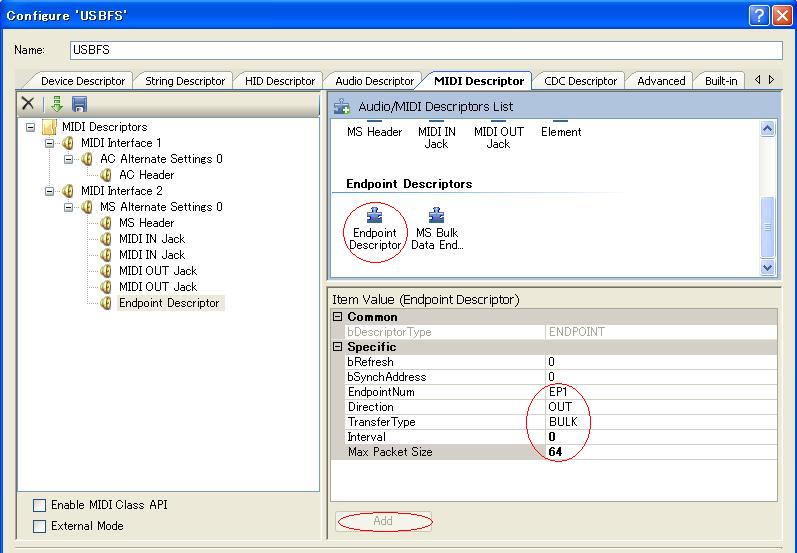Click the Name input field
Viewport: 797px width, 553px height.
426,50
